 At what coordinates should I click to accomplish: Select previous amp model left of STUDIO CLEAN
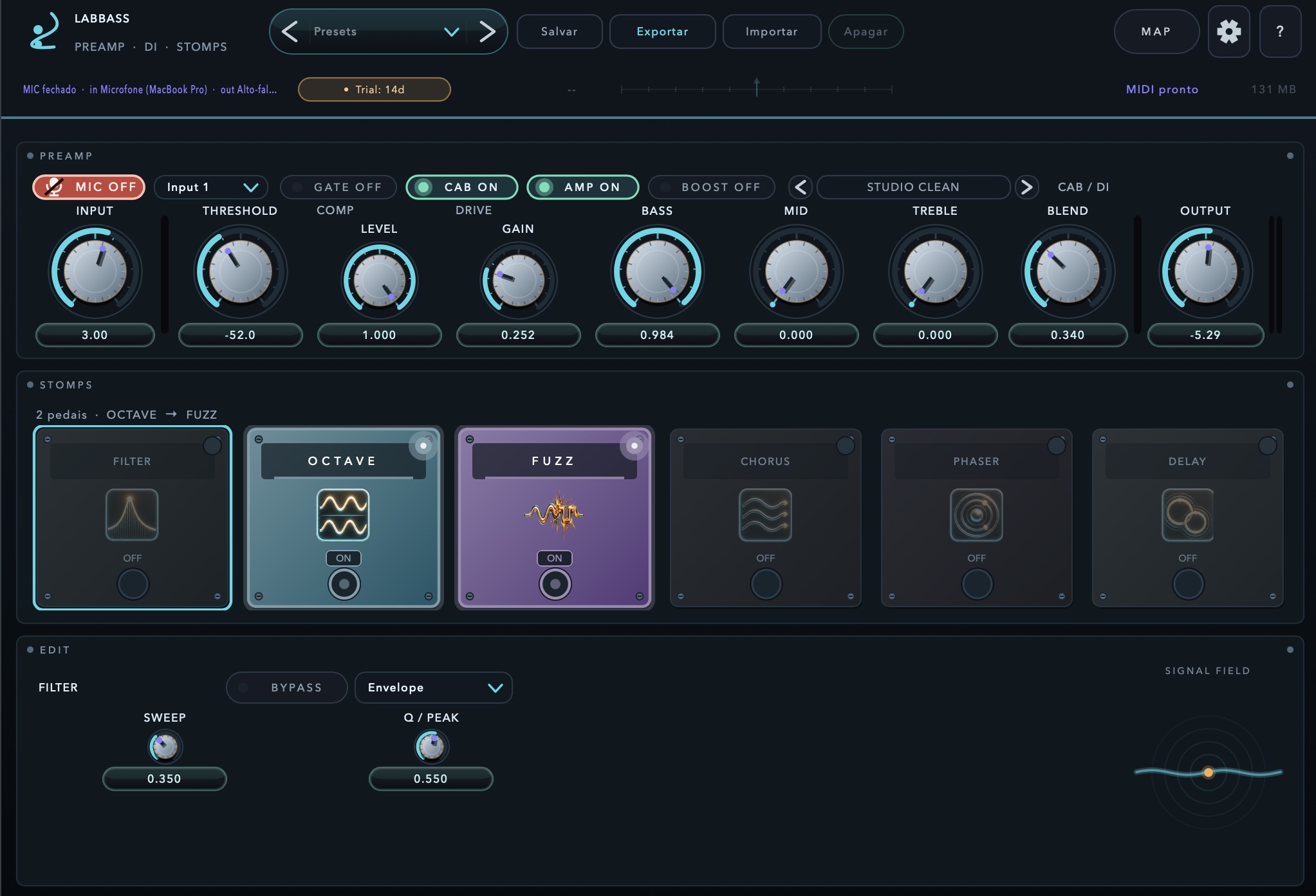[801, 187]
